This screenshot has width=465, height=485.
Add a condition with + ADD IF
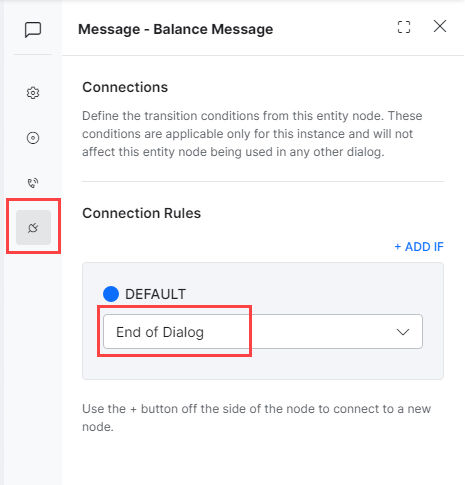pyautogui.click(x=419, y=247)
